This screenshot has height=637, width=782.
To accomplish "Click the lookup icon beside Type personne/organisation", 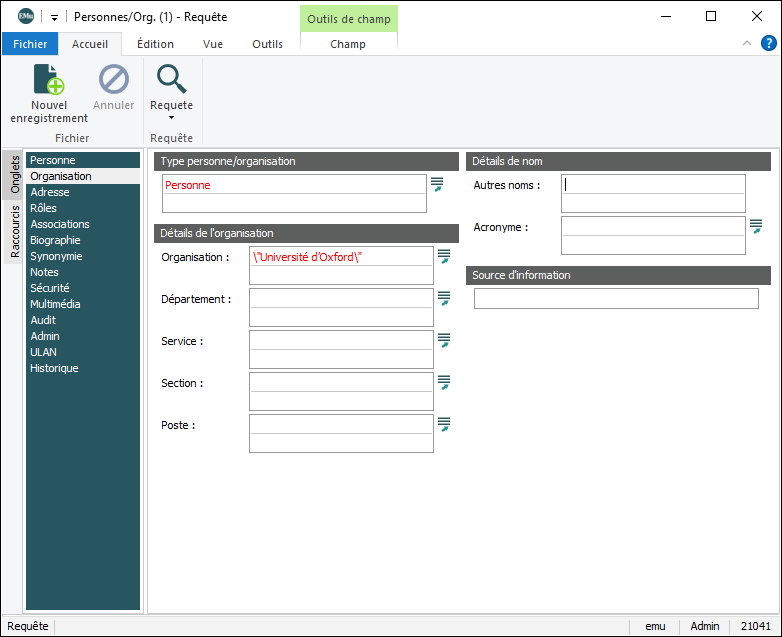I will [437, 184].
